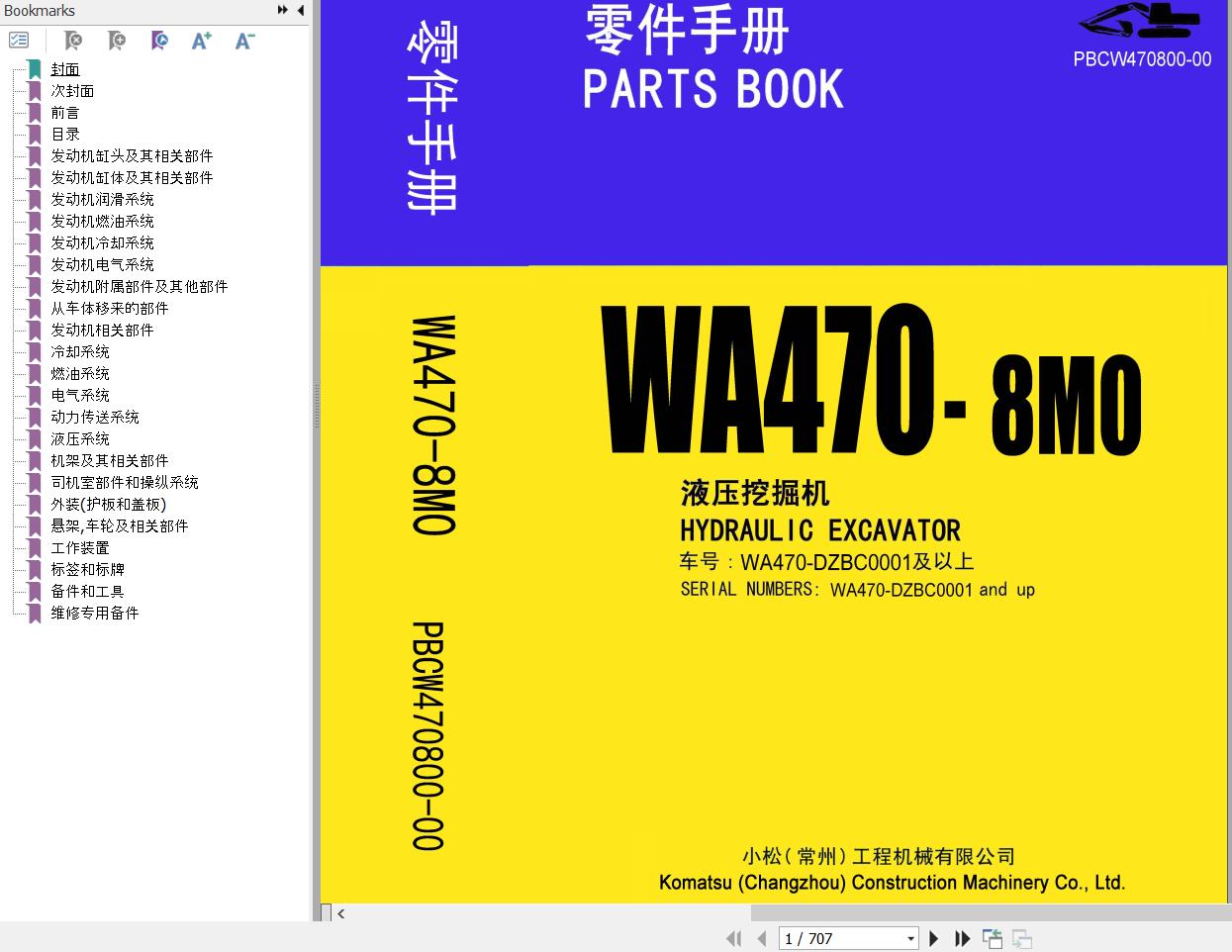Click the bookmark icon next to 前言
1232x952 pixels.
tap(35, 112)
